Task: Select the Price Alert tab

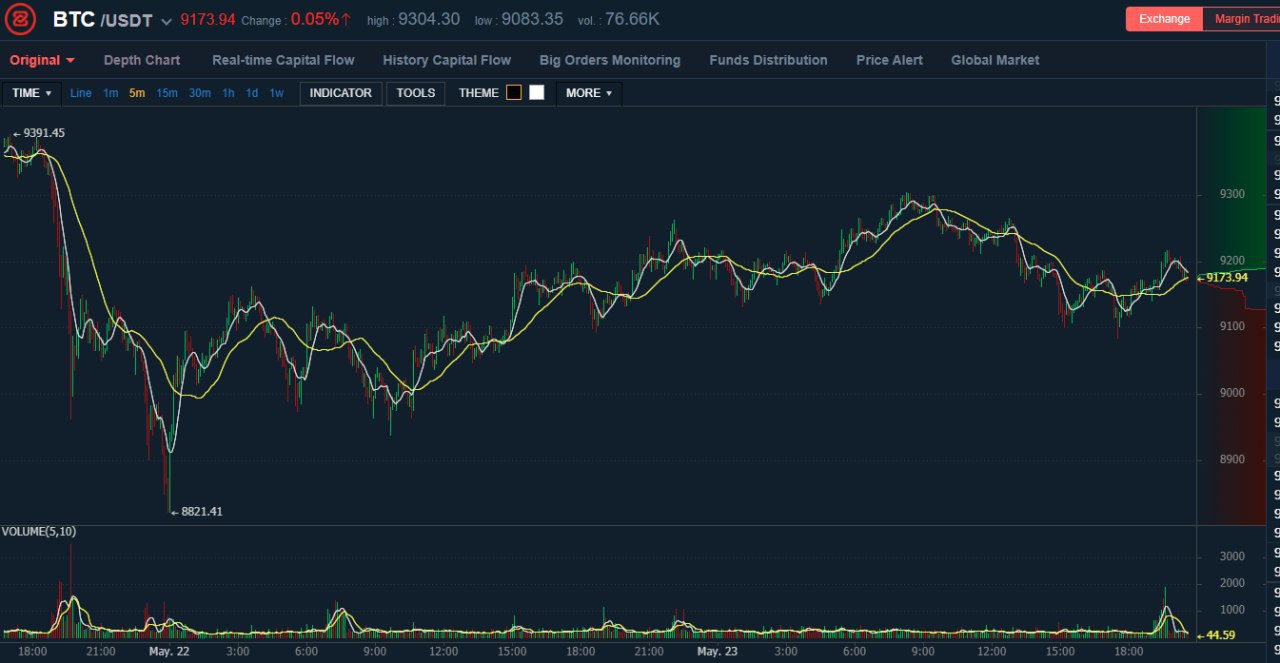Action: 889,60
